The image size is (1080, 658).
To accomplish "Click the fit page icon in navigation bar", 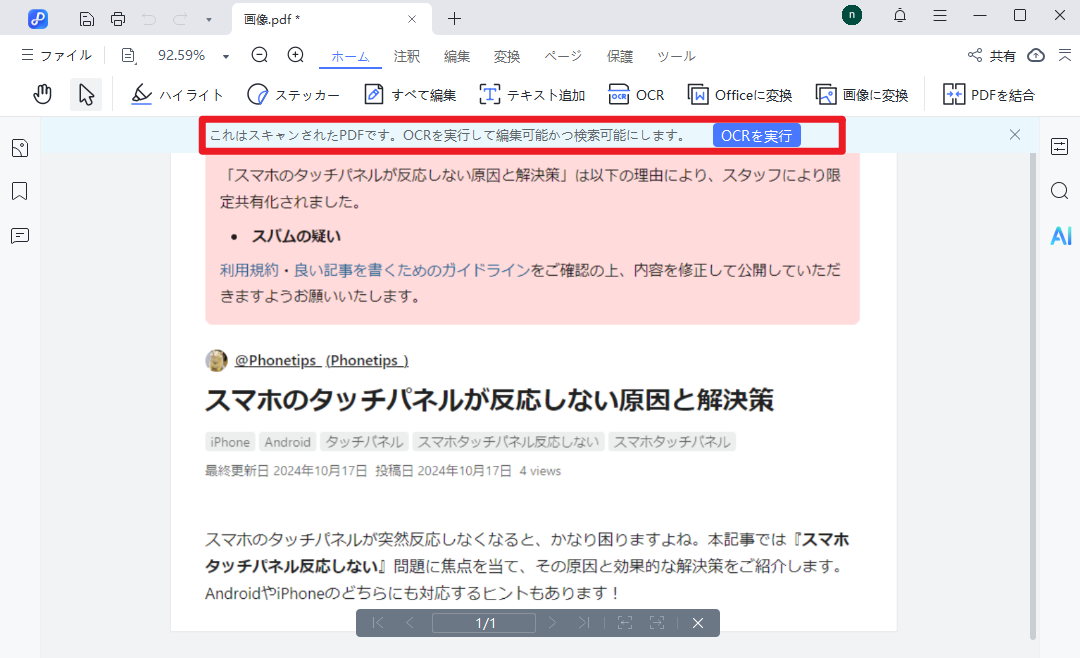I will pos(625,623).
